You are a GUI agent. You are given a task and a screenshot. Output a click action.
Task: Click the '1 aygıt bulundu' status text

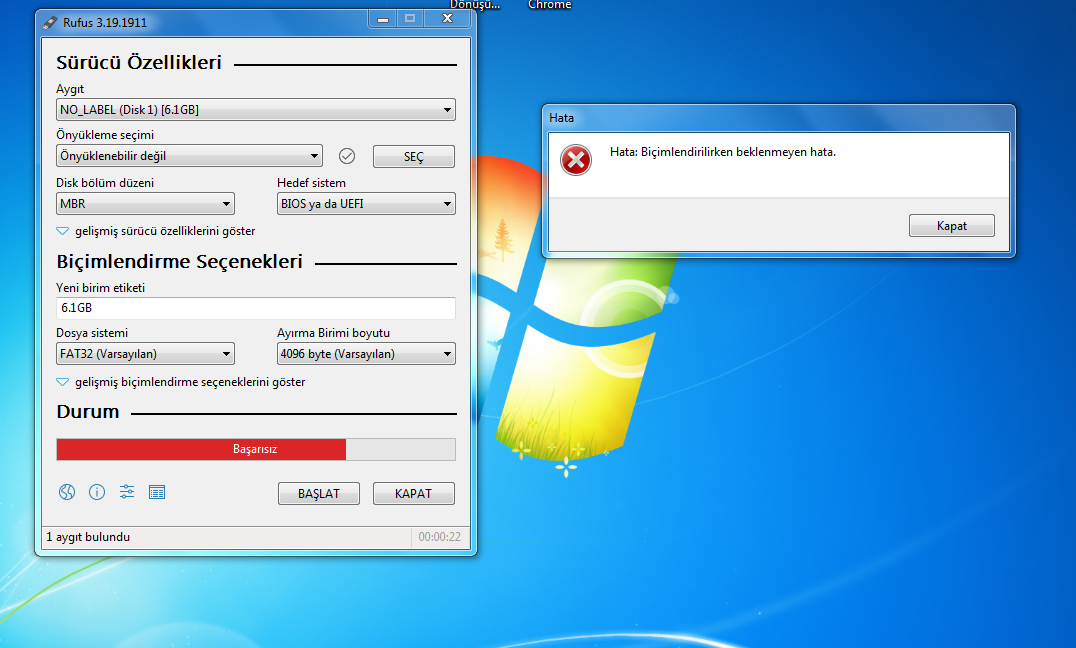(88, 537)
